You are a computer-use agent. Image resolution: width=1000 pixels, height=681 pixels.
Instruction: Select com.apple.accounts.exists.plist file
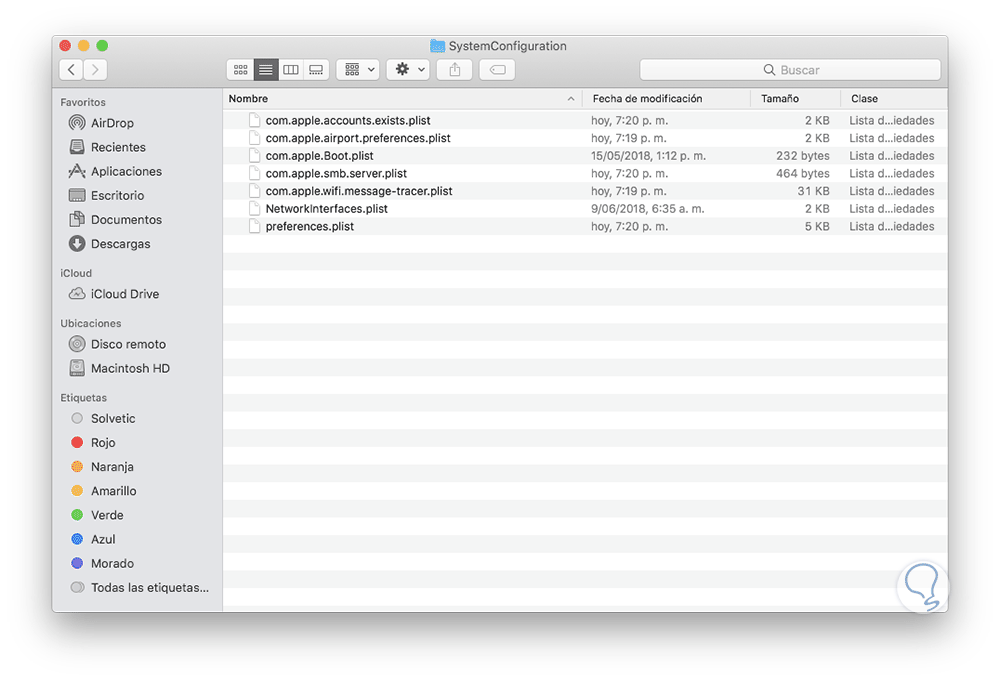point(585,121)
